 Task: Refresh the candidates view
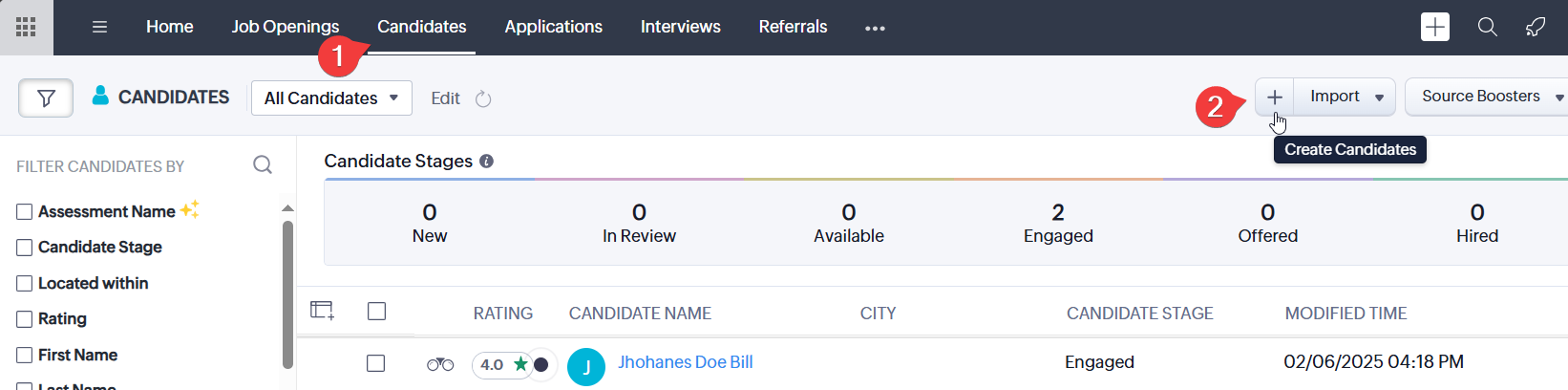(x=483, y=99)
